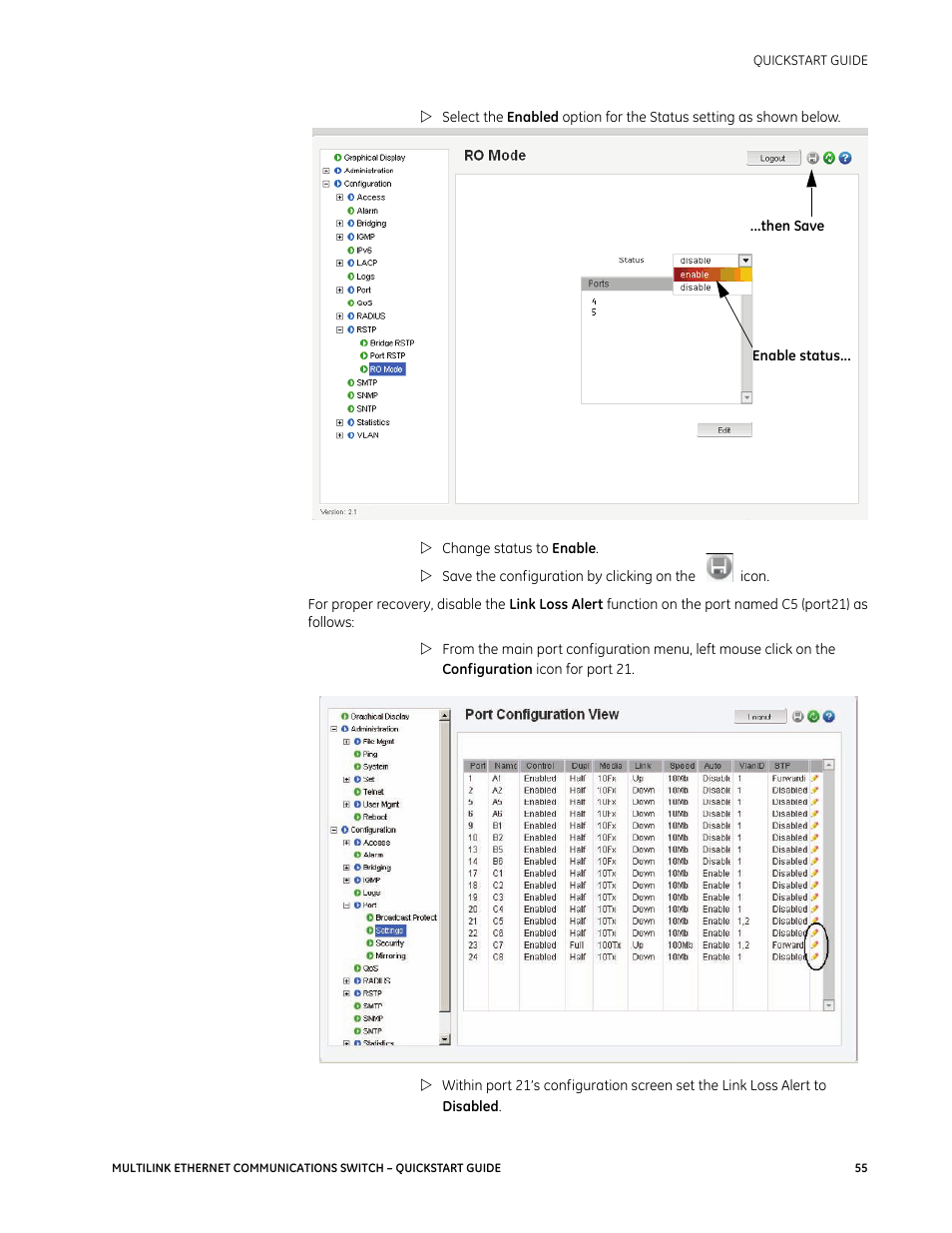Open Help icon in the RO Mode screenshot
Viewport: 952px width, 1233px height.
click(845, 158)
